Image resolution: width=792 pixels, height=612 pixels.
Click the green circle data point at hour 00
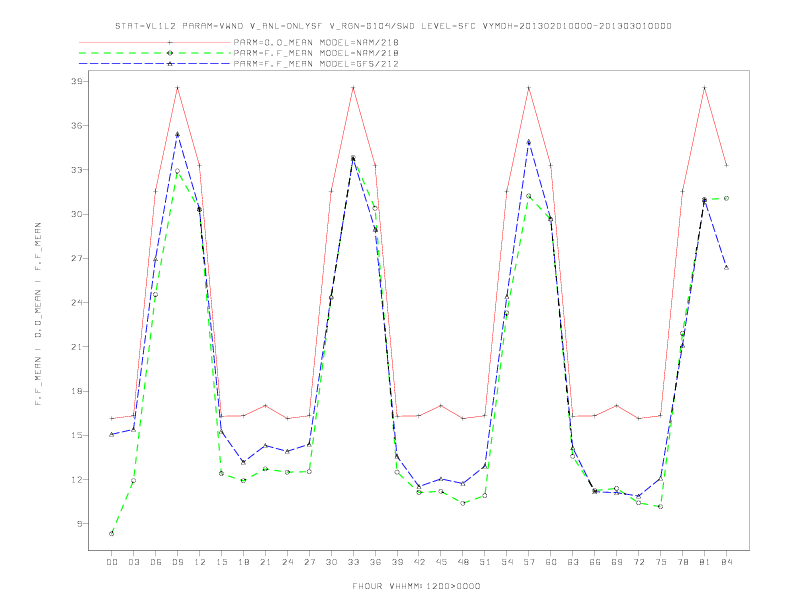(x=112, y=534)
